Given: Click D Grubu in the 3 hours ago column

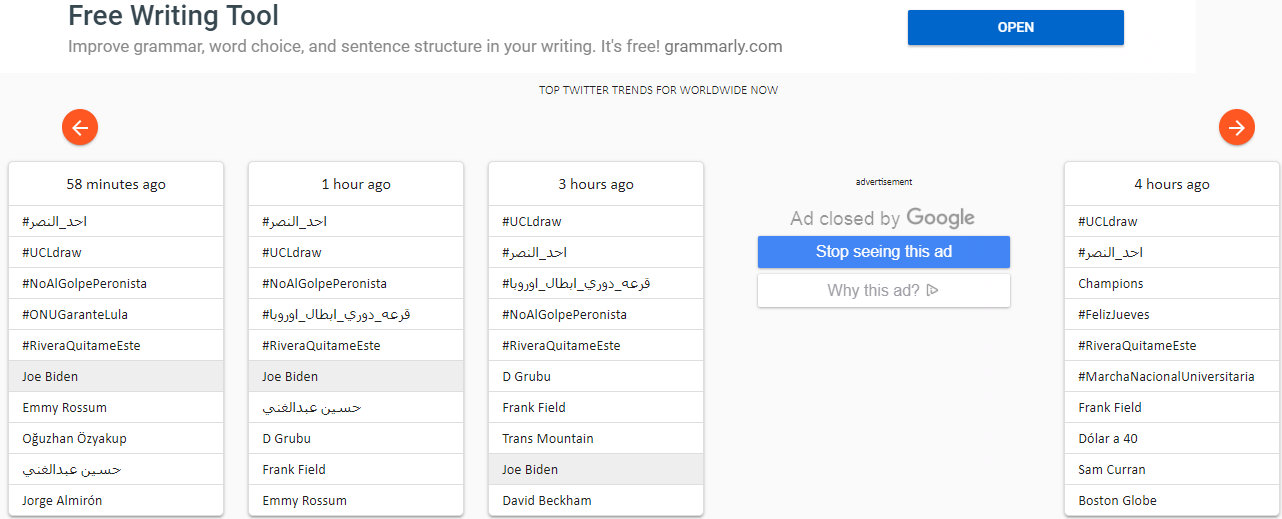Looking at the screenshot, I should (x=596, y=376).
